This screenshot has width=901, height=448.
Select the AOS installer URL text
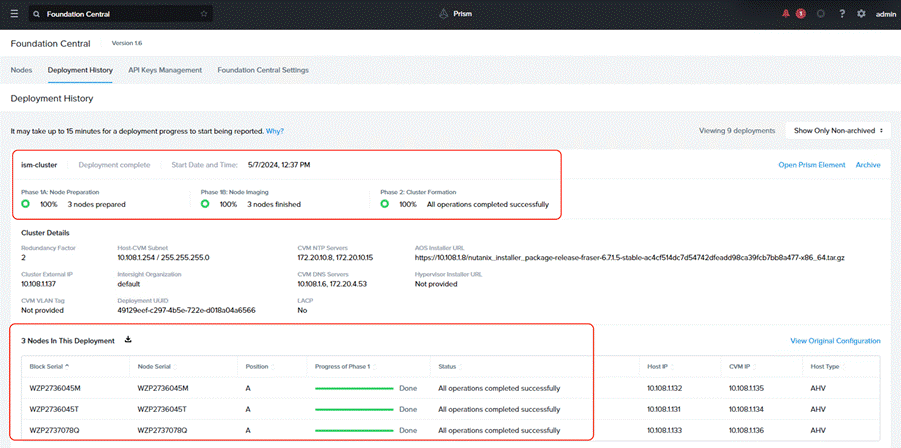pyautogui.click(x=629, y=257)
